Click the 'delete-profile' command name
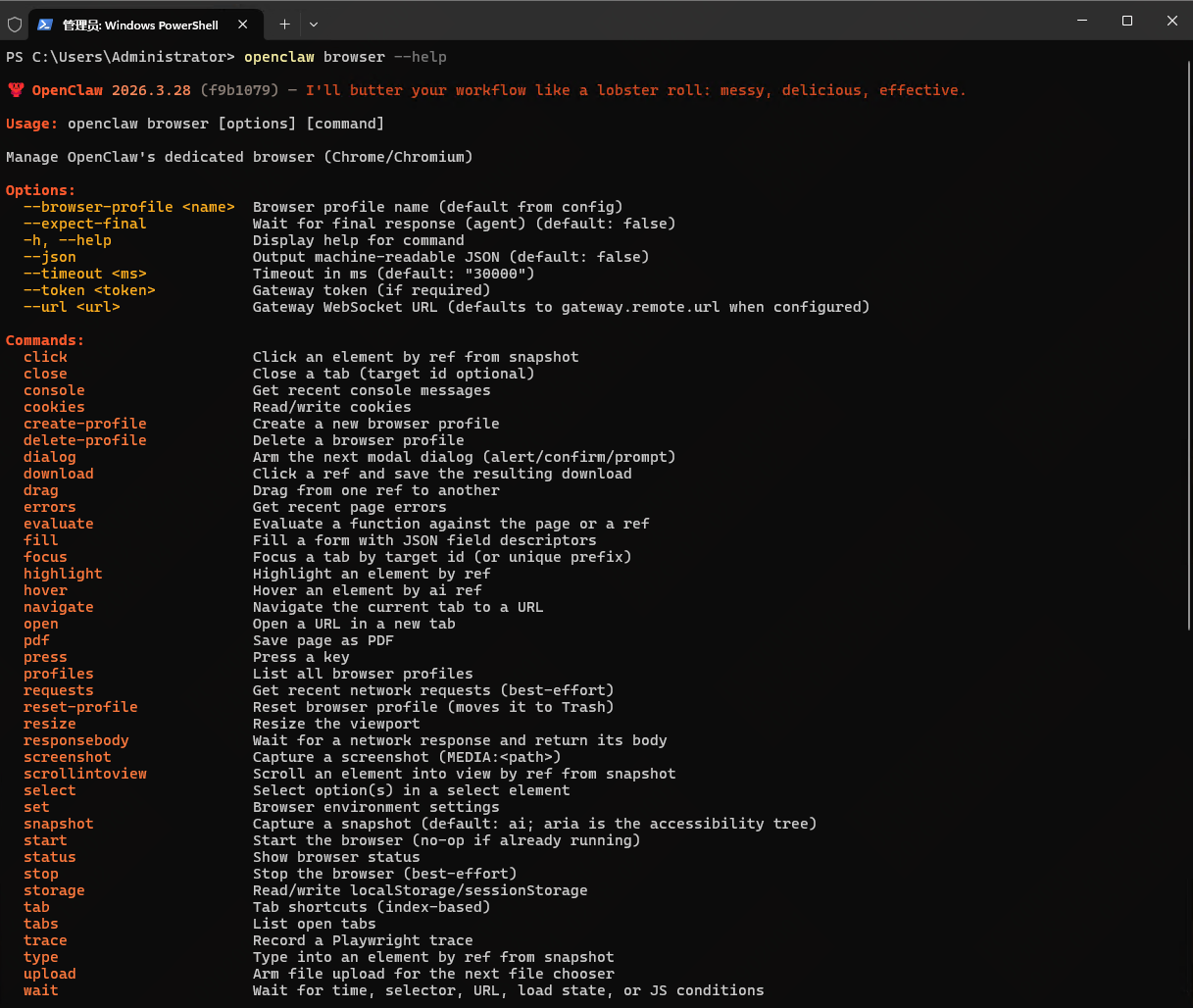The height and width of the screenshot is (1008, 1193). click(x=85, y=440)
